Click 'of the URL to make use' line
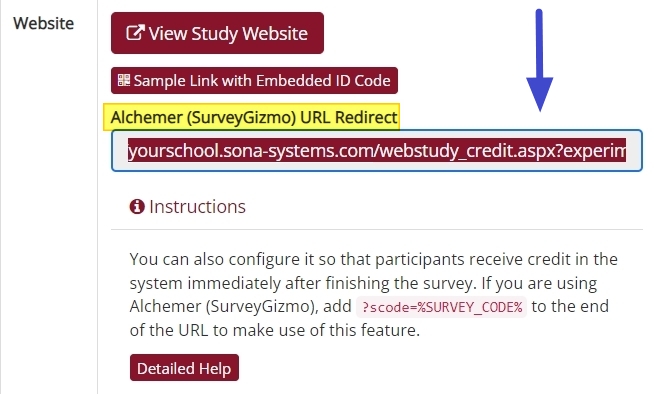 274,330
